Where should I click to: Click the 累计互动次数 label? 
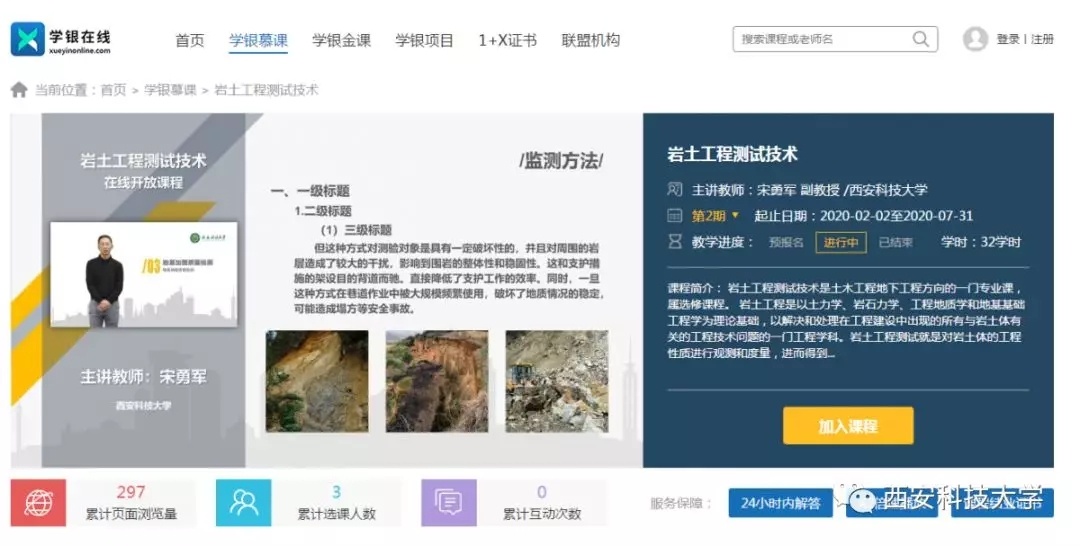541,514
